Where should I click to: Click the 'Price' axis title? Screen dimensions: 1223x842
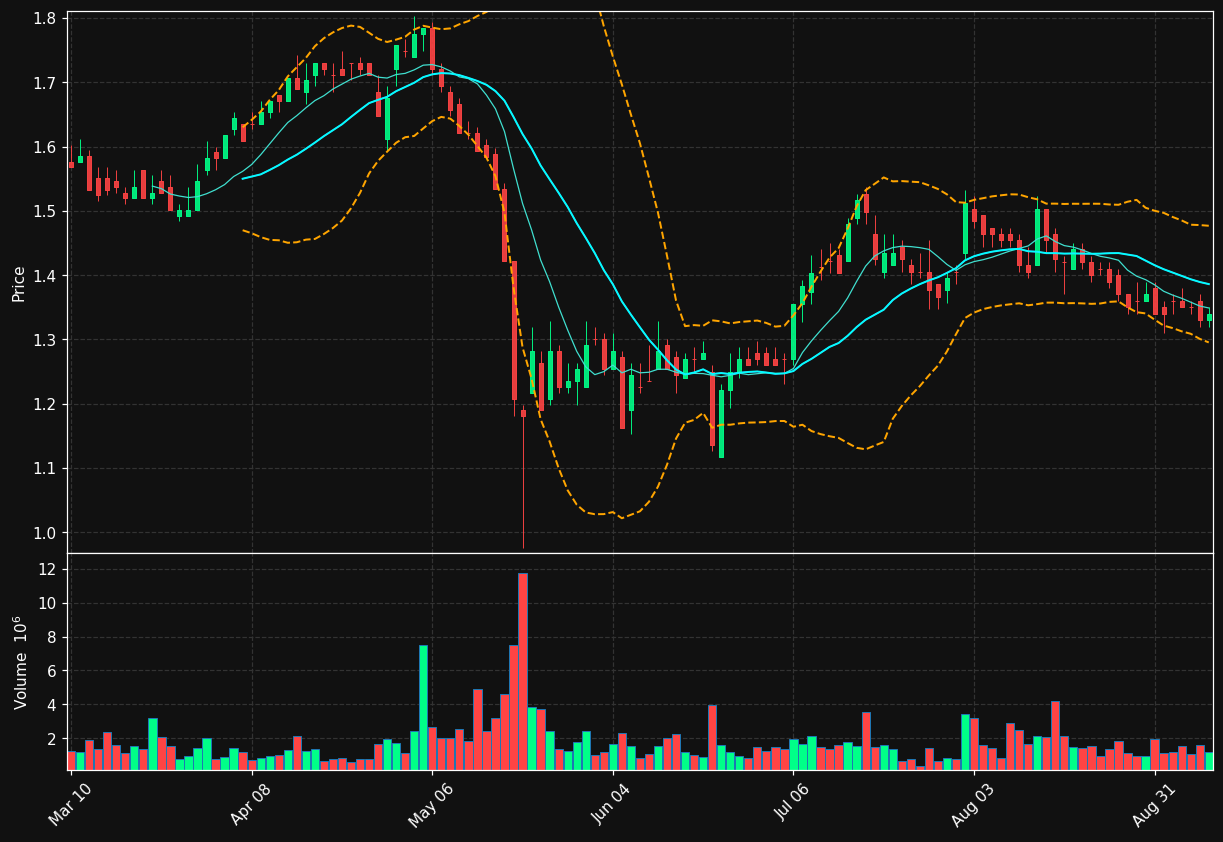pyautogui.click(x=19, y=283)
